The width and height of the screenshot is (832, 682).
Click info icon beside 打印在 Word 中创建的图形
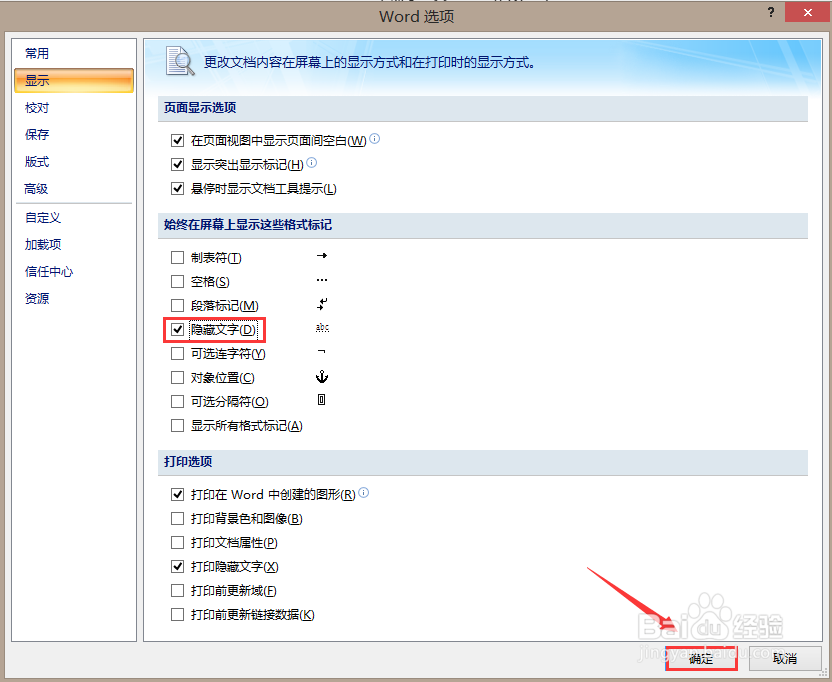363,493
